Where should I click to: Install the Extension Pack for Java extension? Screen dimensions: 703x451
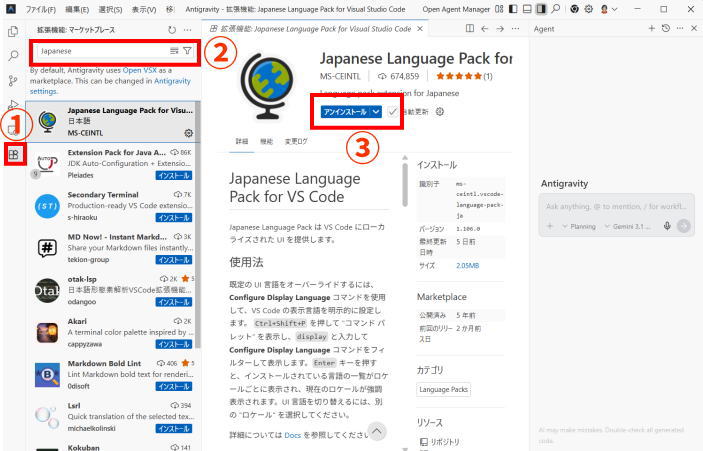click(x=174, y=175)
